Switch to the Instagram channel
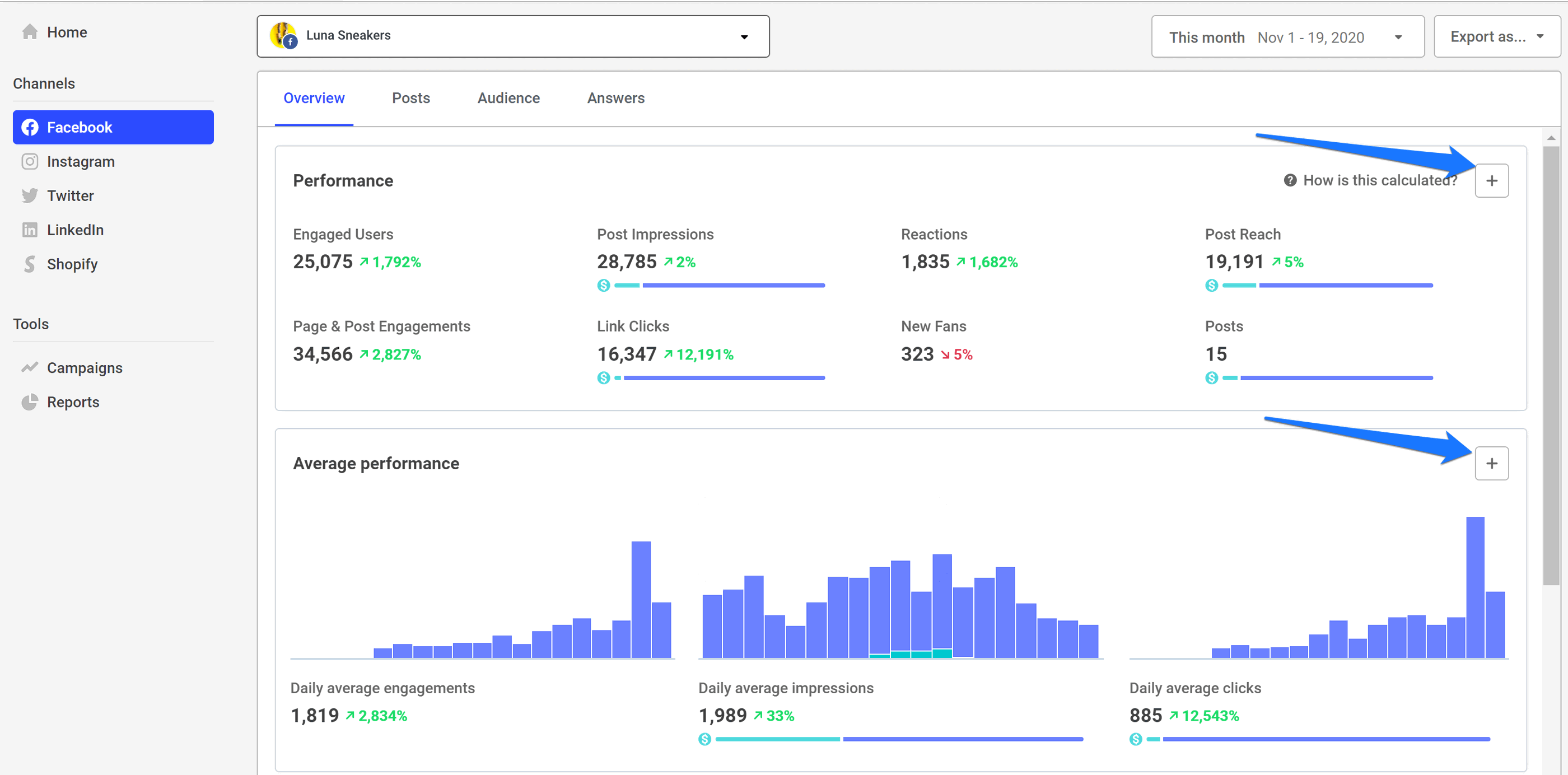Screen dimensions: 1568x775 pos(81,161)
